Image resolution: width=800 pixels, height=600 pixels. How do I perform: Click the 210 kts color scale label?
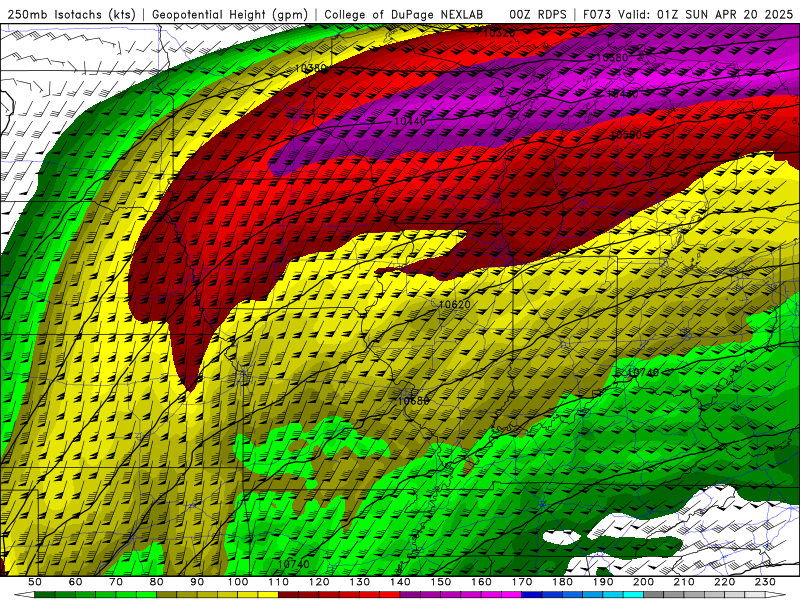[684, 582]
